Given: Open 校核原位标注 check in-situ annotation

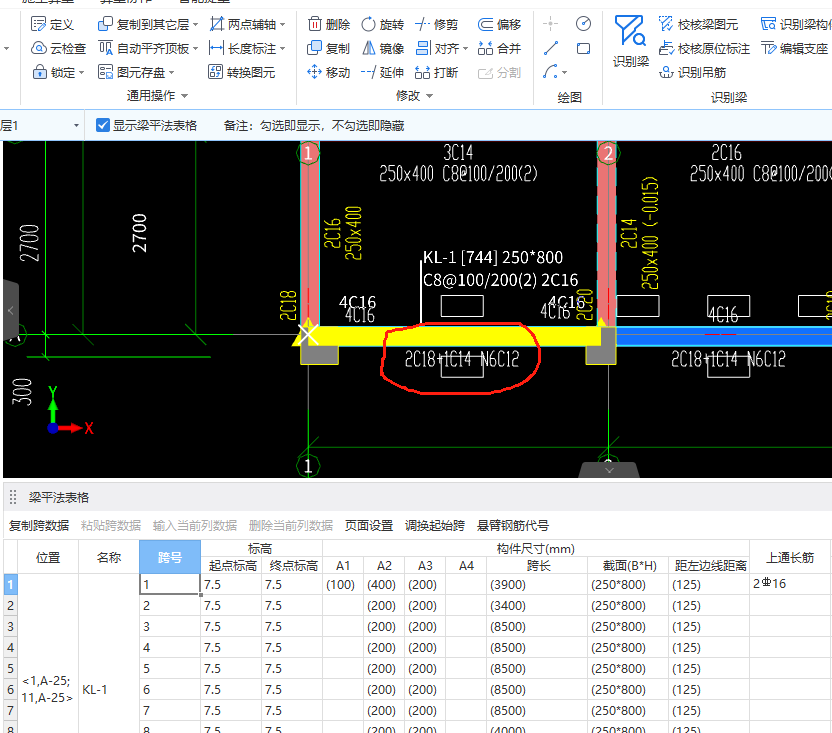Looking at the screenshot, I should tap(704, 48).
